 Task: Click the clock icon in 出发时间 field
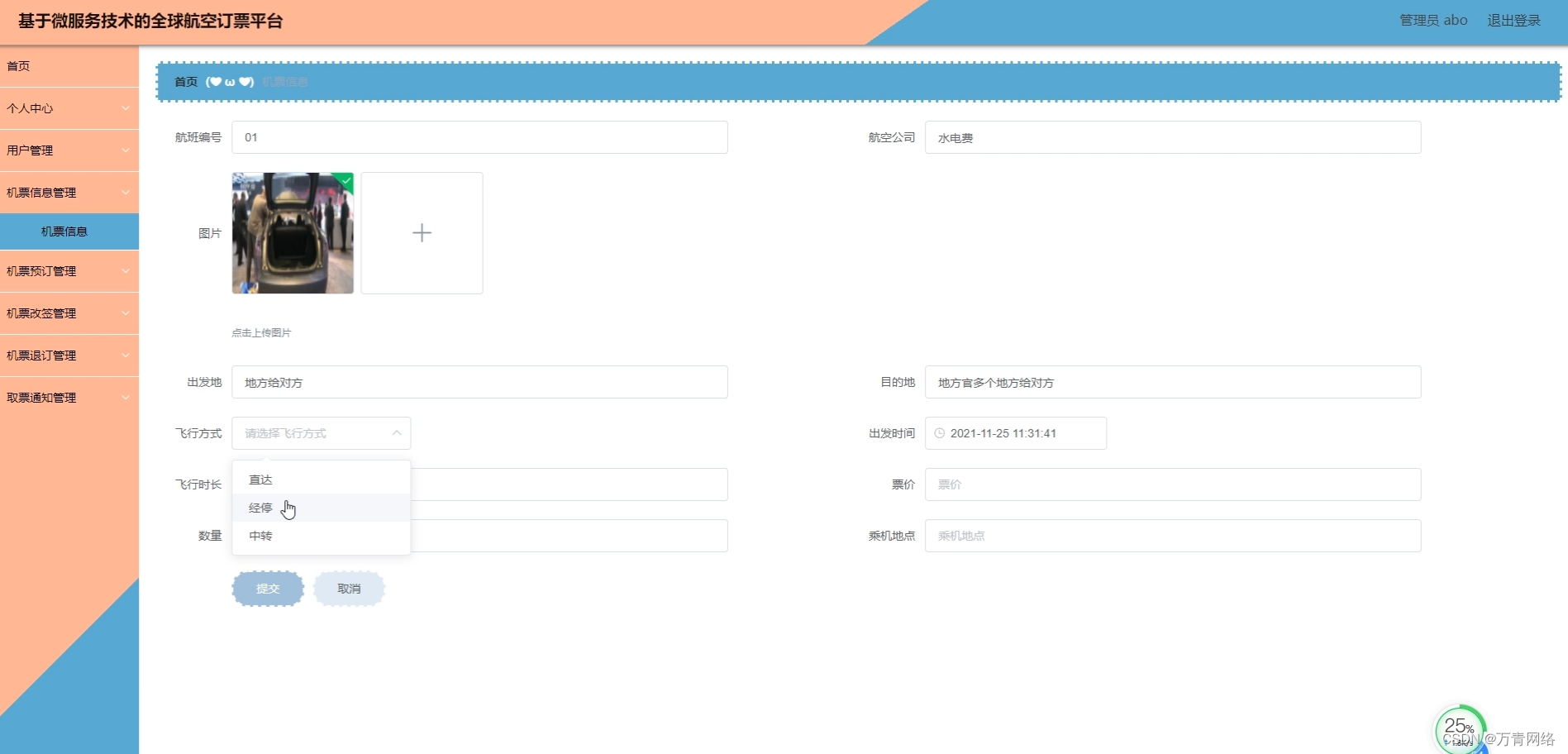point(938,432)
